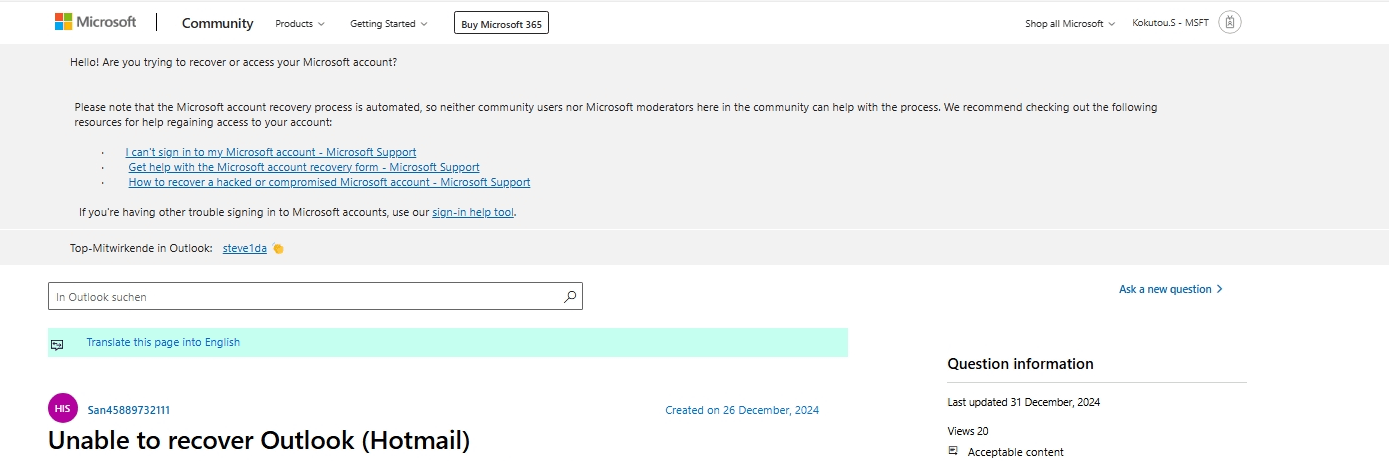Click 'Created on 26 December, 2024' date
The image size is (1389, 461).
click(x=742, y=410)
